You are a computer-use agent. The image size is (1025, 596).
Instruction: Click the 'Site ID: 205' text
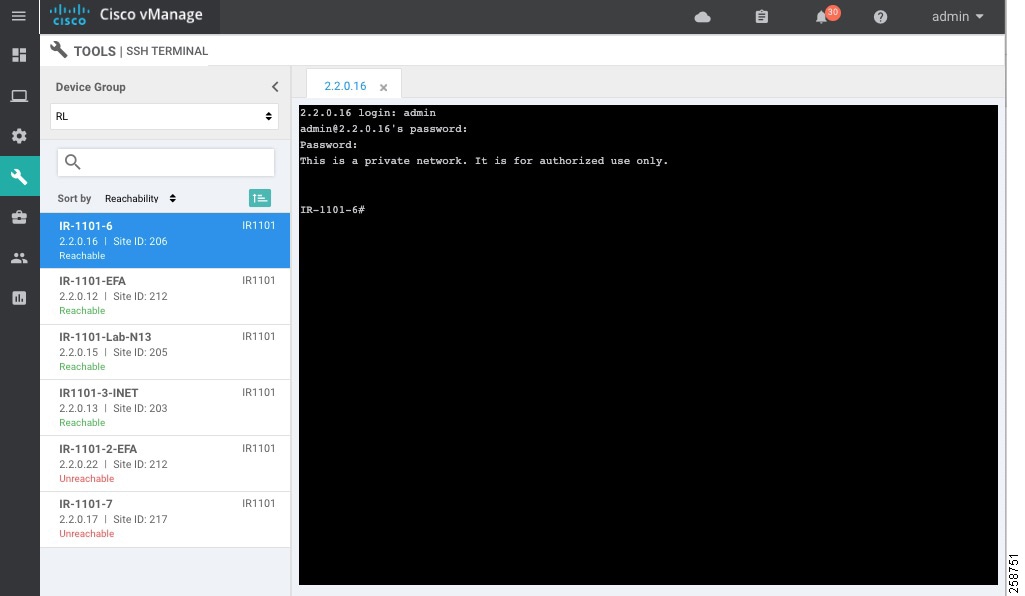tap(140, 352)
